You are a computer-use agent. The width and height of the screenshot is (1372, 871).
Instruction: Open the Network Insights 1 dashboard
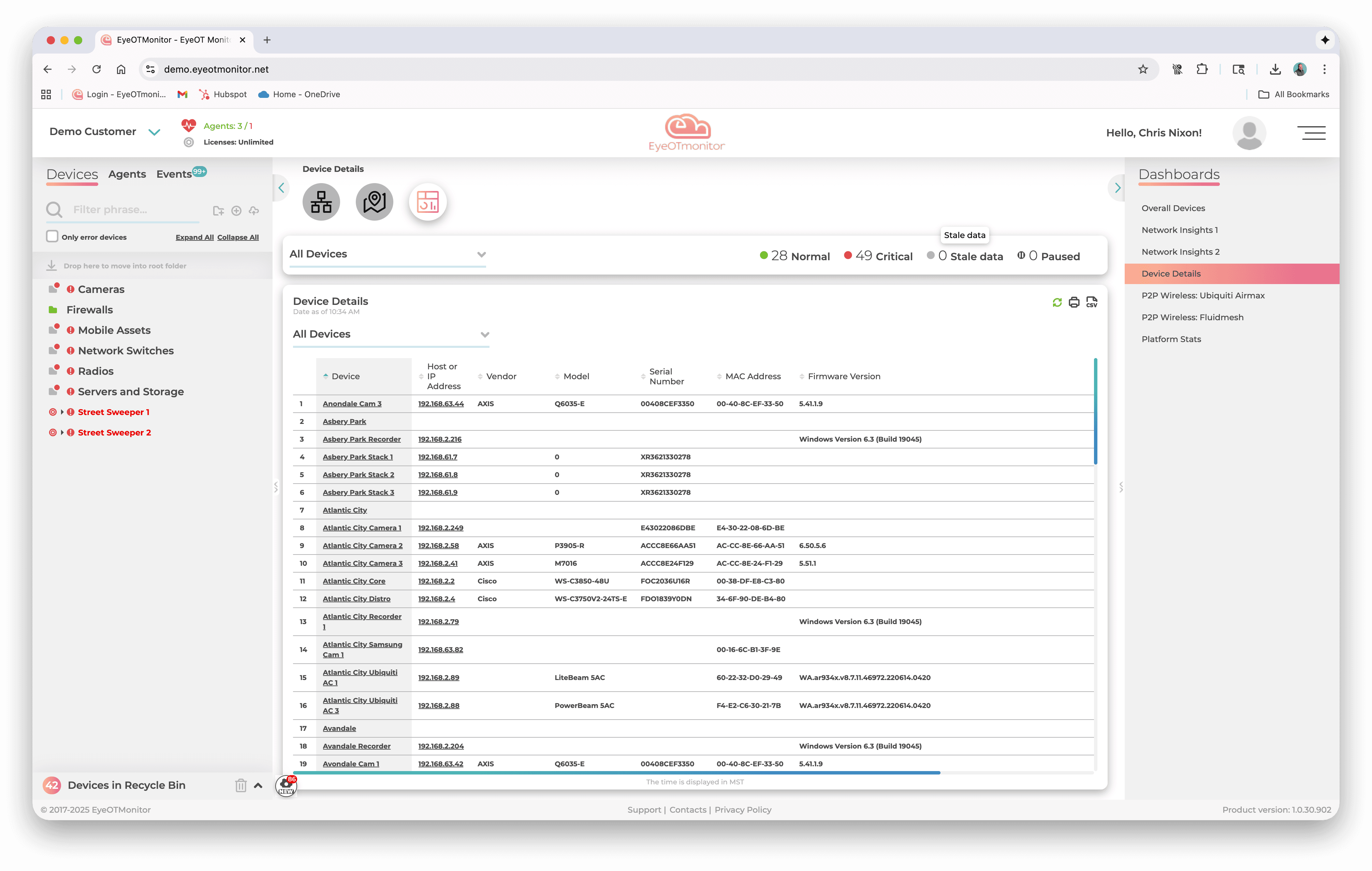[1179, 230]
